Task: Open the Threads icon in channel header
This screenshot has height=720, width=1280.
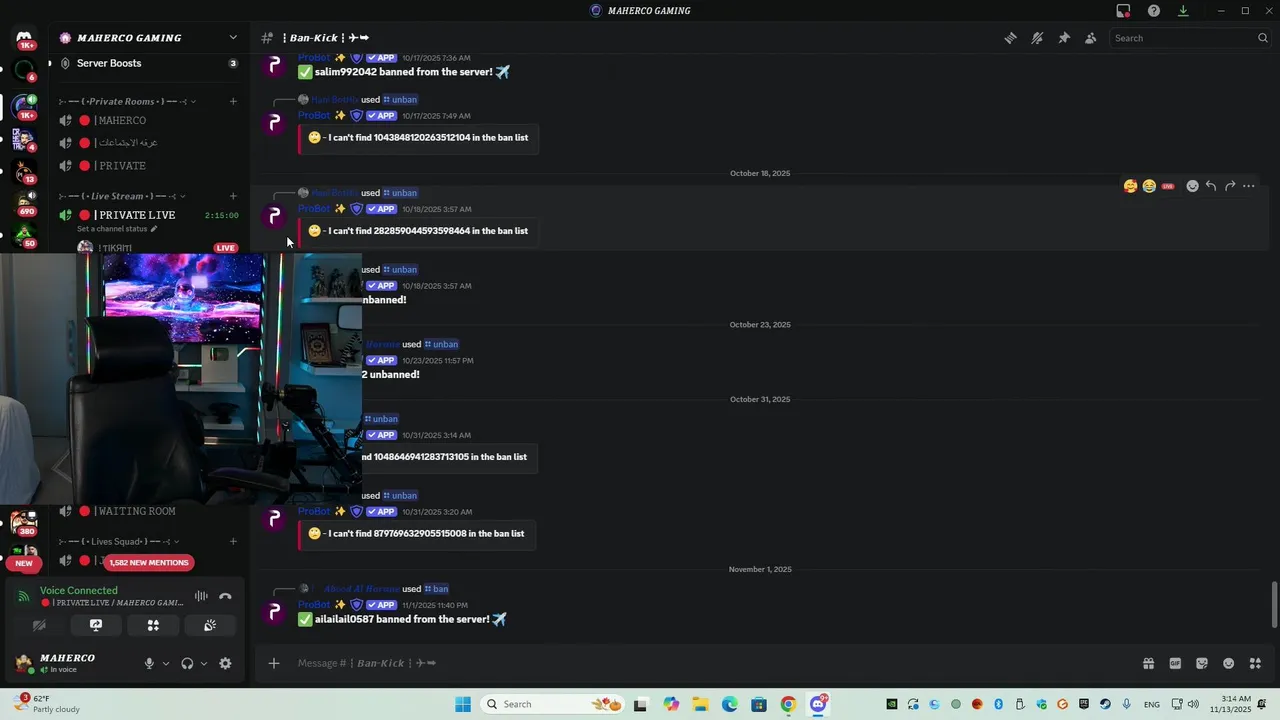Action: click(1010, 38)
